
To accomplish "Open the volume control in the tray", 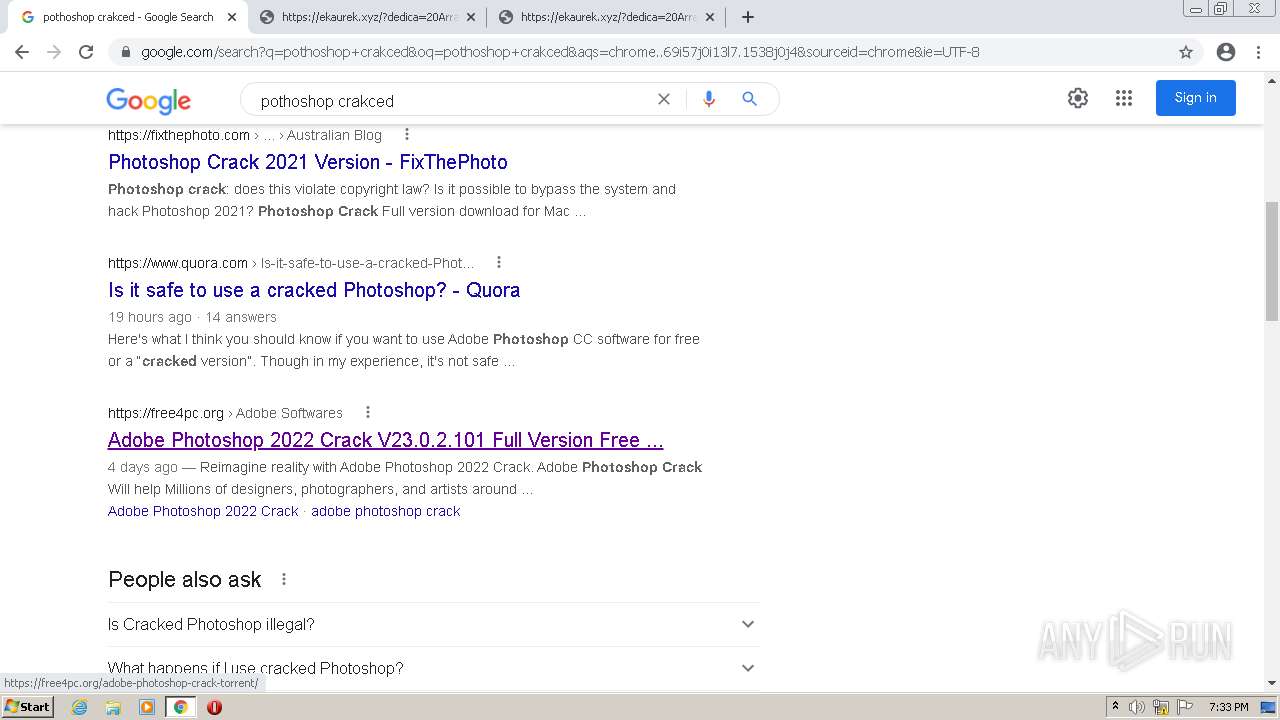I will [1137, 707].
